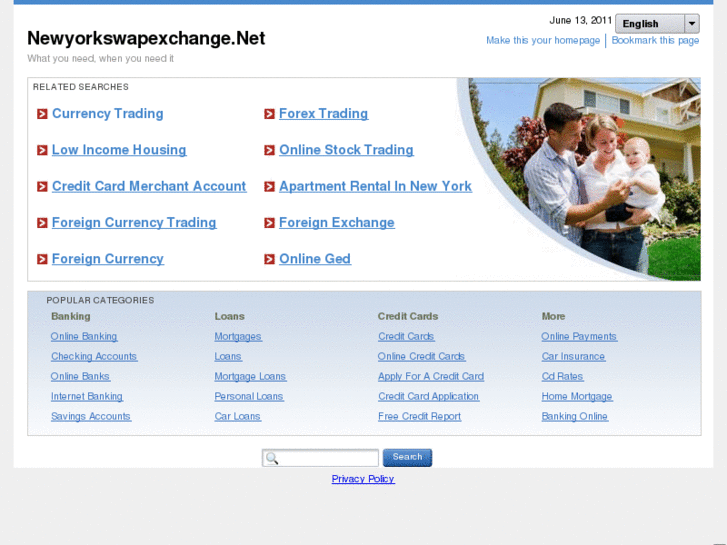Click the first Credit Cards link under heading
Viewport: 727px width, 545px height.
pos(406,337)
